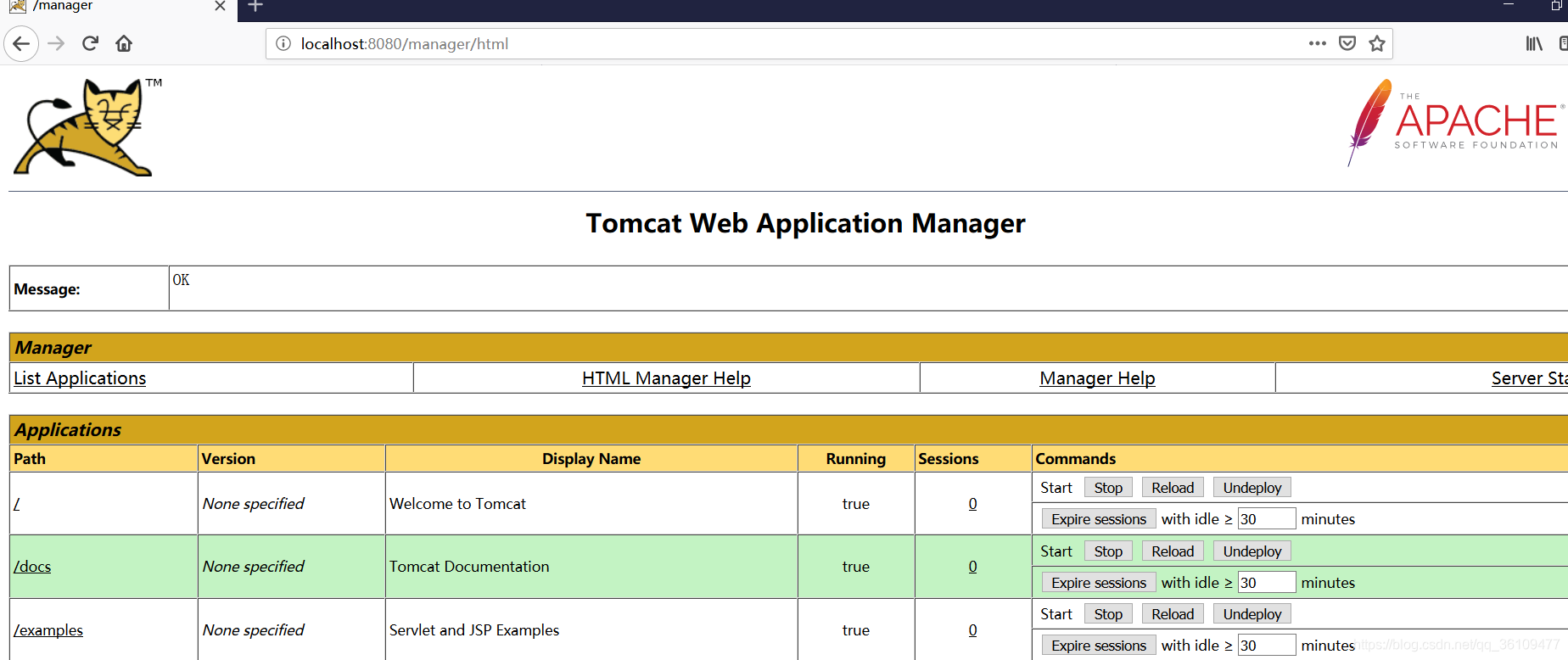Click the Tomcat cat logo
The height and width of the screenshot is (660, 1568).
88,127
